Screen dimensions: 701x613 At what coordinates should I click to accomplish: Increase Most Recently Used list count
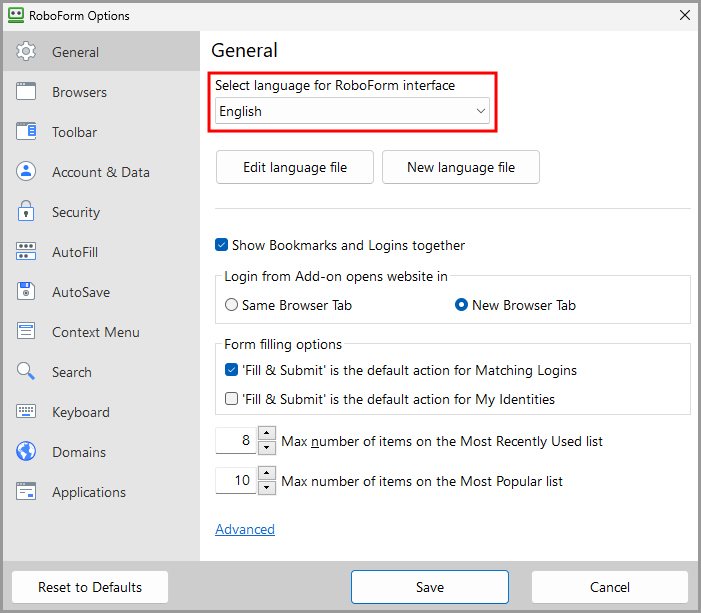click(267, 433)
